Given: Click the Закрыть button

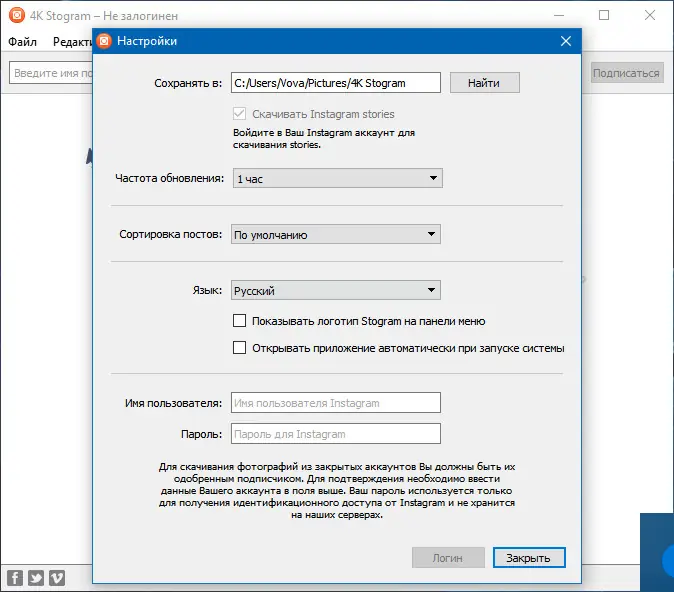Looking at the screenshot, I should 529,558.
